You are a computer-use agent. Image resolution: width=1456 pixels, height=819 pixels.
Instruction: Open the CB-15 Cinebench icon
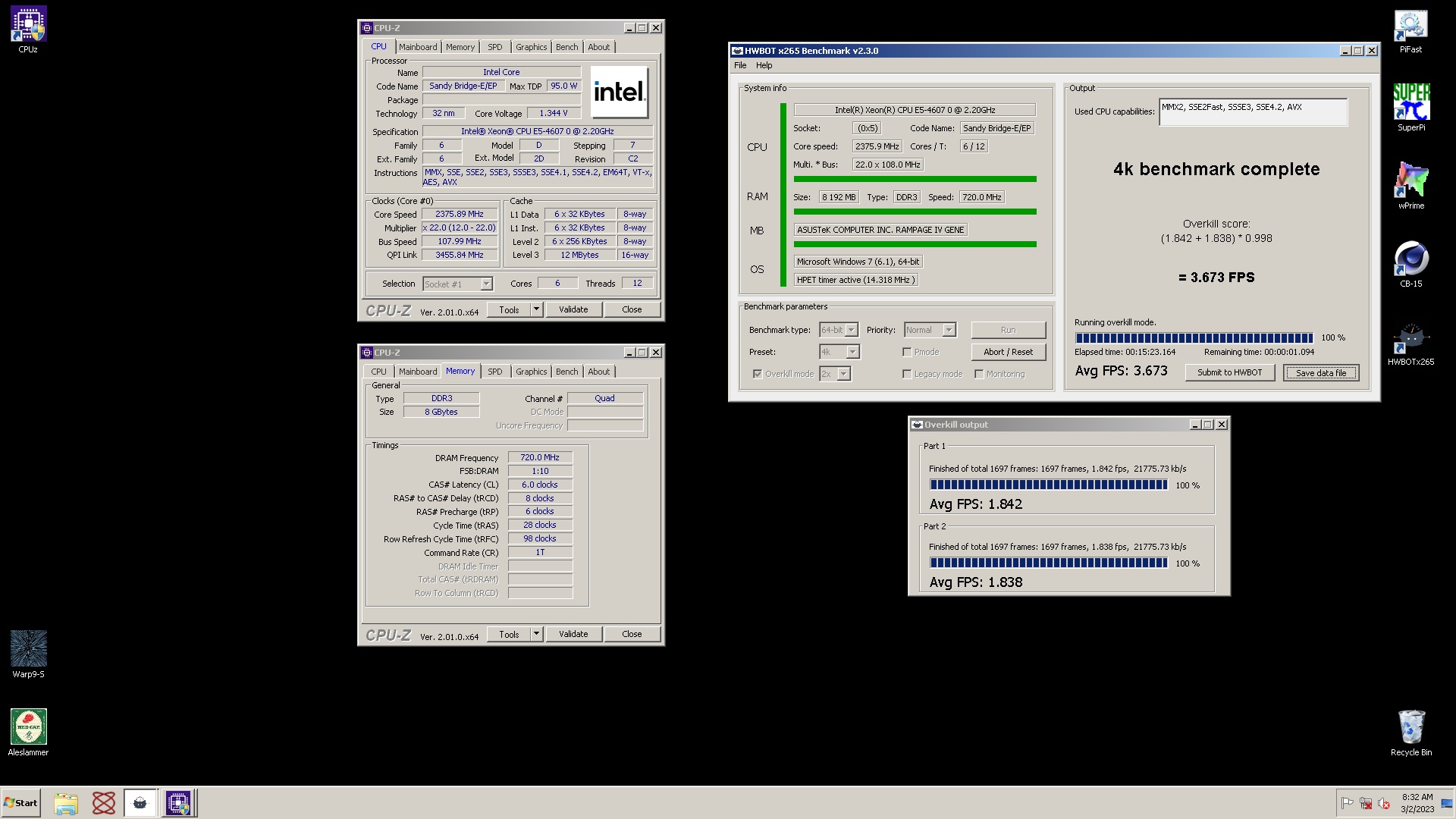[1410, 264]
